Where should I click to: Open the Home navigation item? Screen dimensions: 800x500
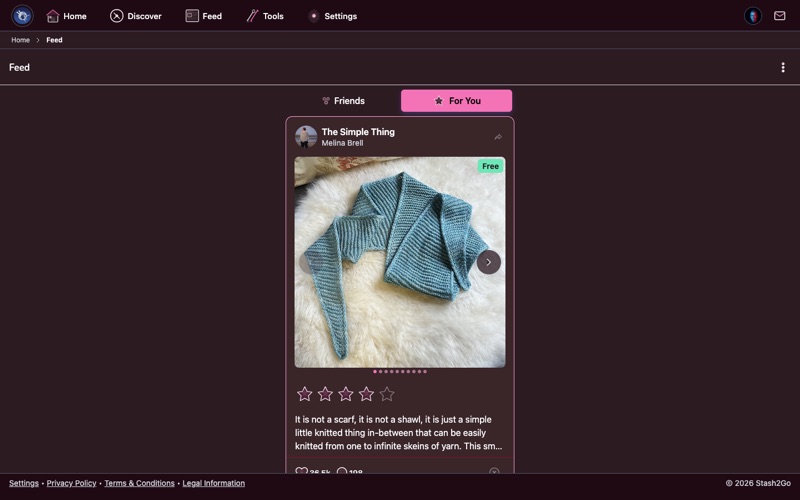coord(66,16)
